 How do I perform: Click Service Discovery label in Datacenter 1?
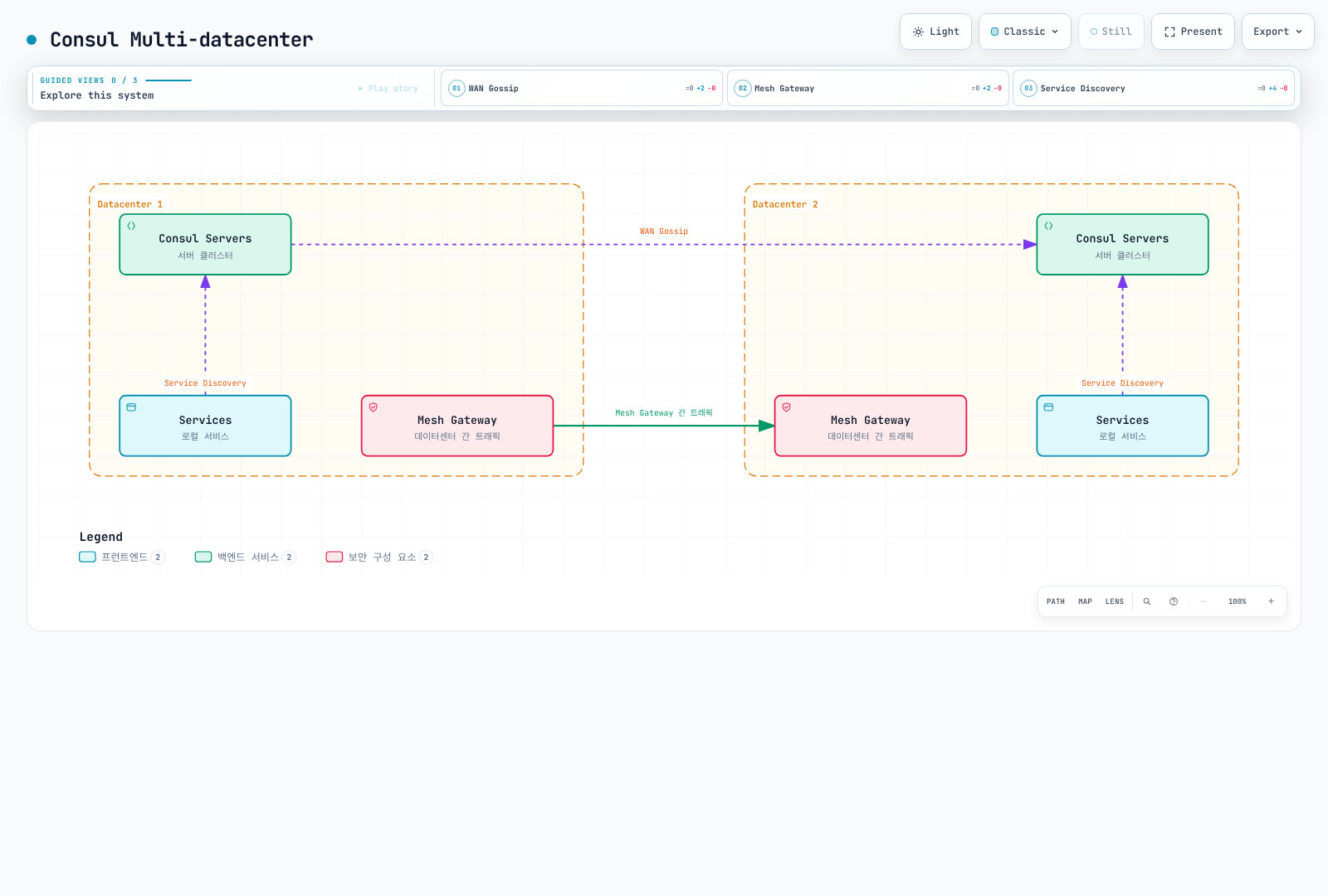(205, 383)
